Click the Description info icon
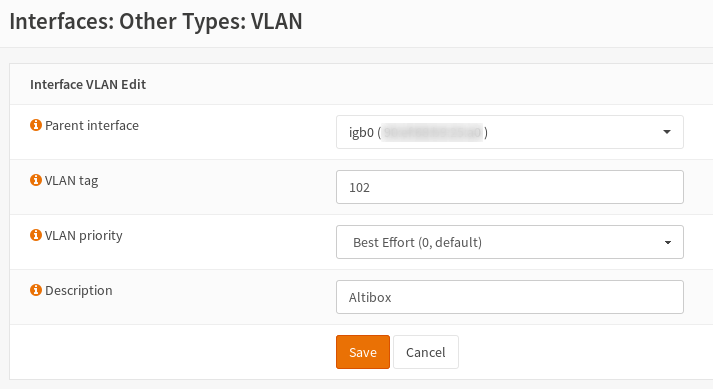The width and height of the screenshot is (713, 389). point(35,290)
